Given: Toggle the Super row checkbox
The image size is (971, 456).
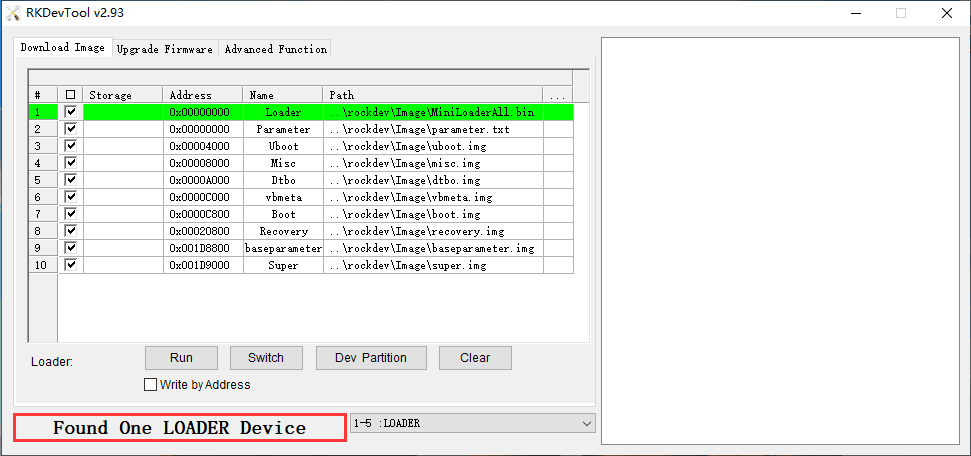Looking at the screenshot, I should point(70,265).
